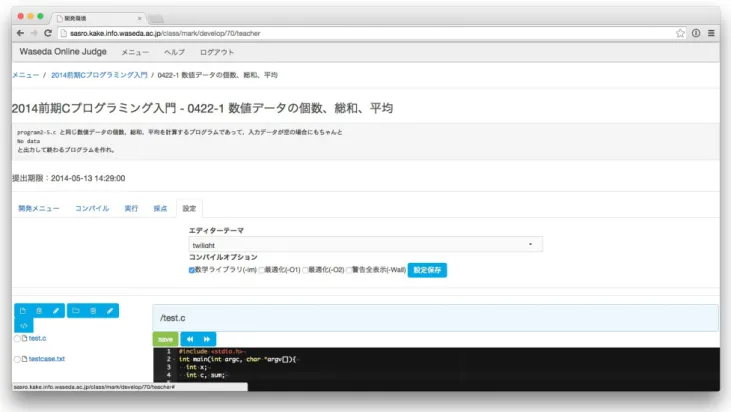Click the rewind double-arrow editor button
This screenshot has width=731, height=412.
[190, 339]
